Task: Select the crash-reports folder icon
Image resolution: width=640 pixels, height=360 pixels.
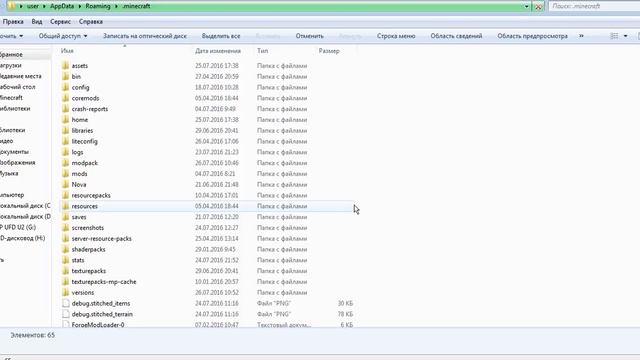Action: [65, 109]
